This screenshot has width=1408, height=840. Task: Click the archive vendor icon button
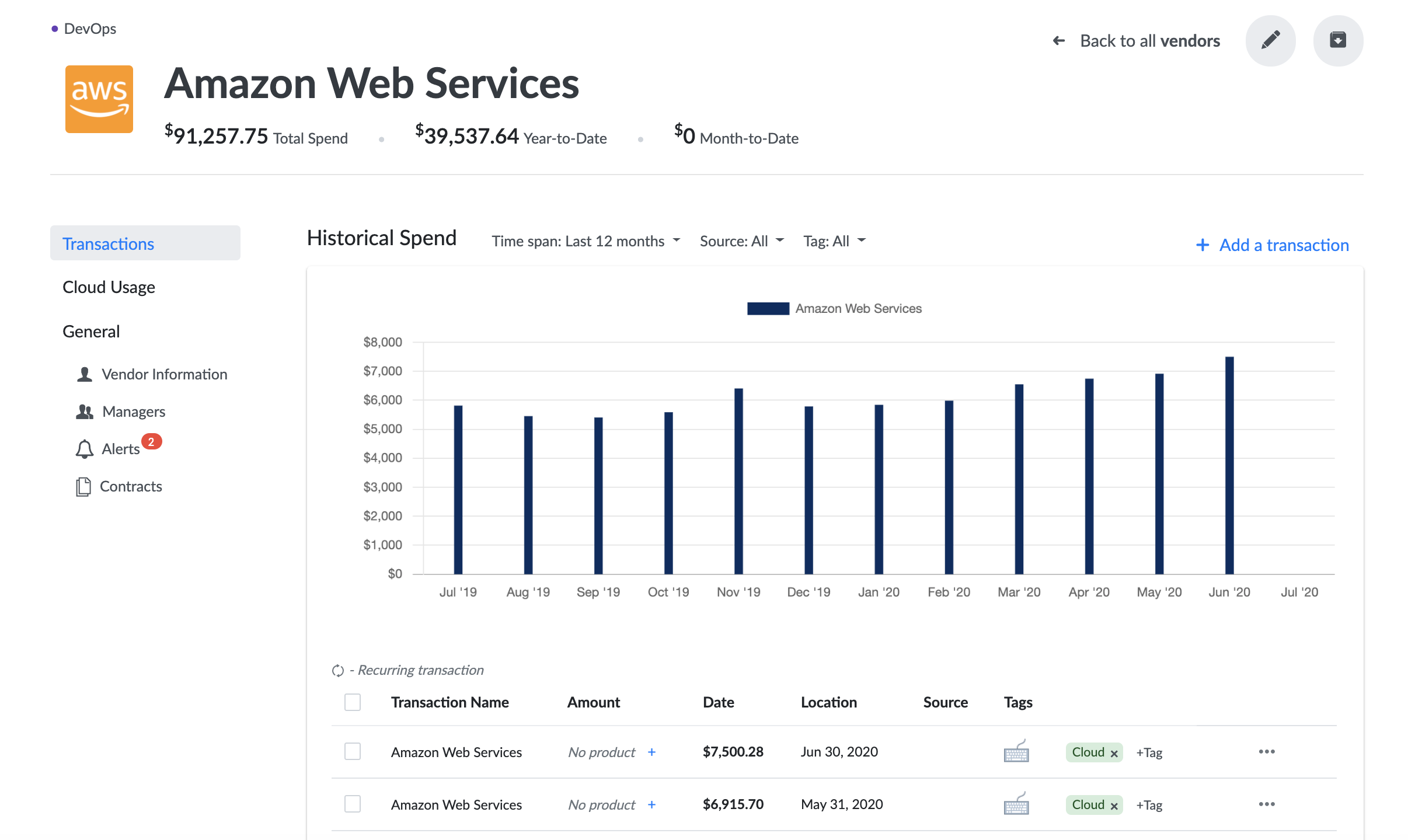[x=1338, y=40]
